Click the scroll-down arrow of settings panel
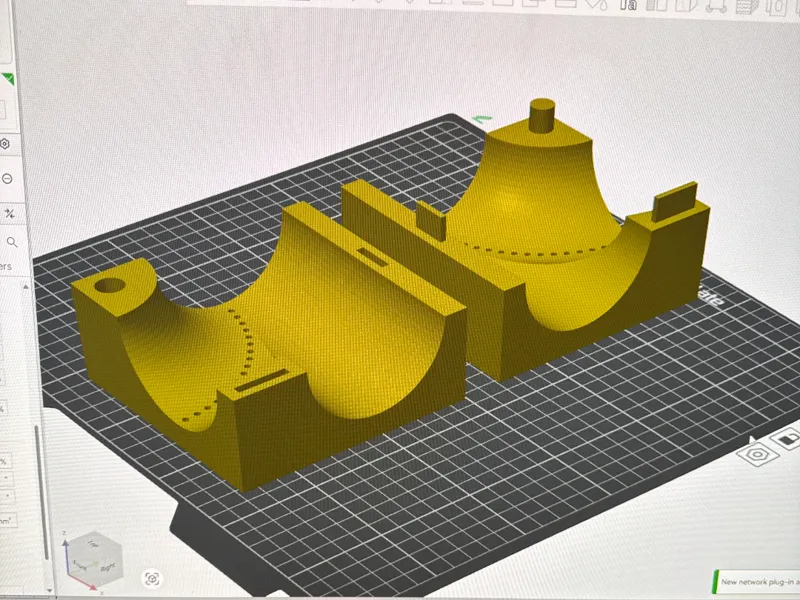Image resolution: width=800 pixels, height=600 pixels. (49, 590)
